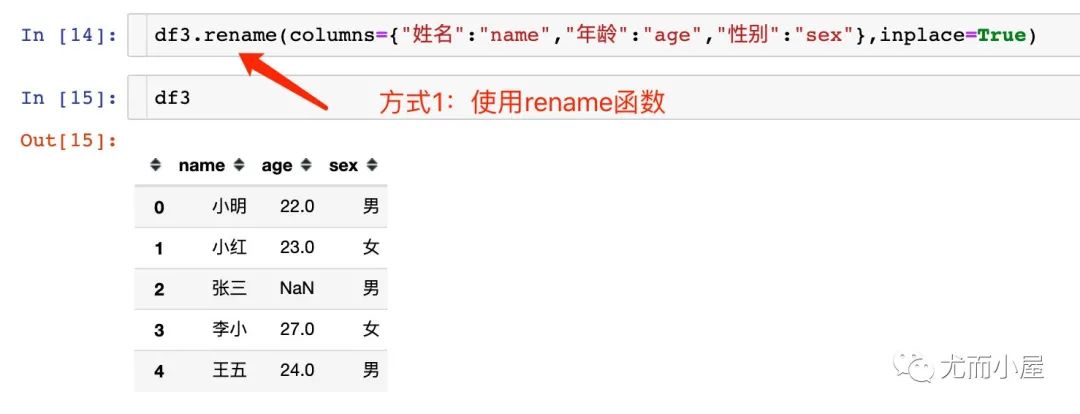The width and height of the screenshot is (1080, 414).
Task: Click row index 3 in the table
Action: [159, 330]
